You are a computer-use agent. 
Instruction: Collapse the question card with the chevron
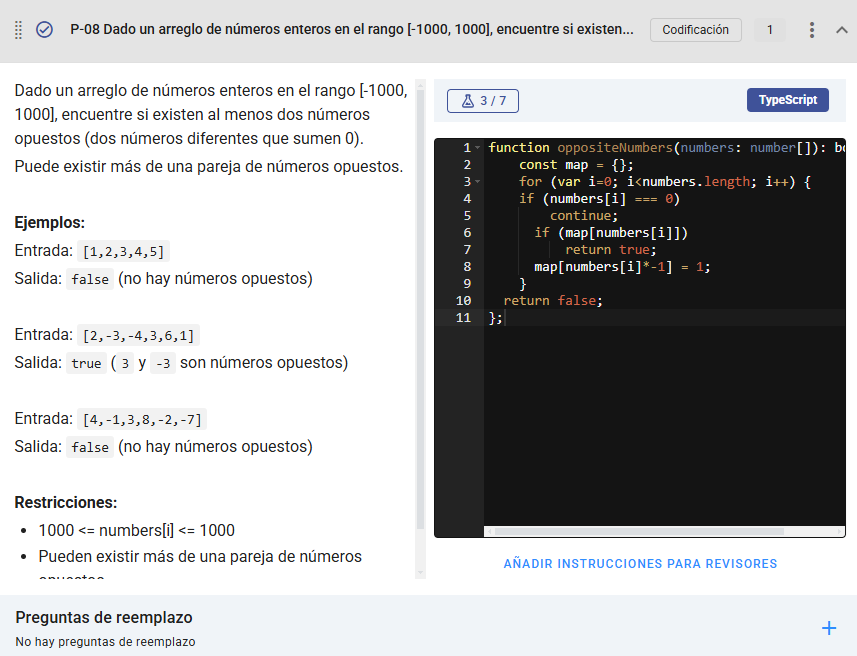tap(843, 29)
